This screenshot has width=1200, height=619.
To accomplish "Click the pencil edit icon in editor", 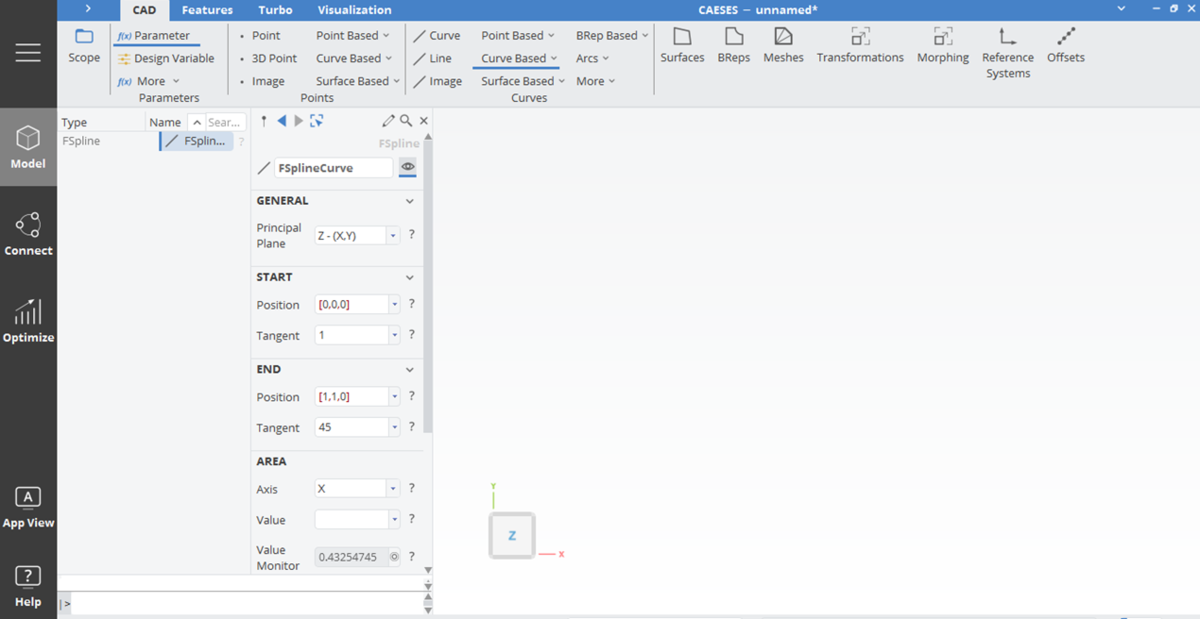I will pos(388,120).
